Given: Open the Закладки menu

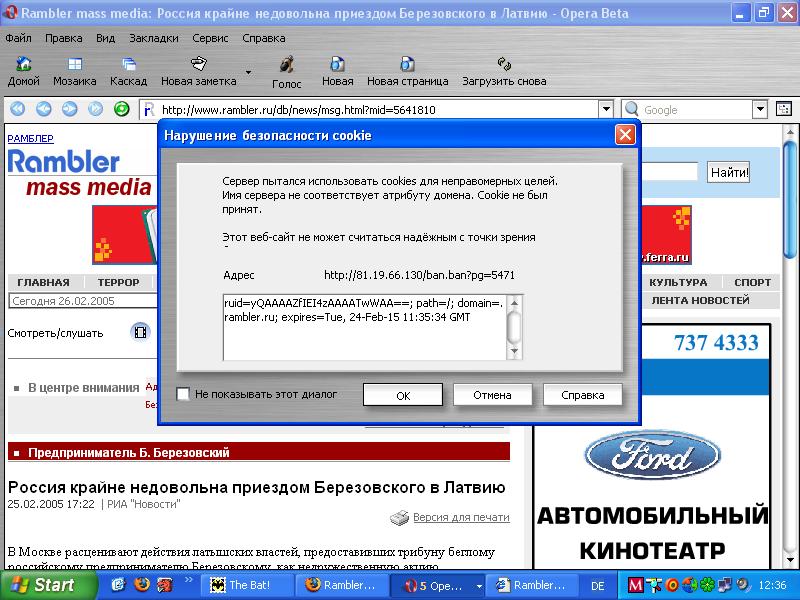Looking at the screenshot, I should click(x=154, y=38).
